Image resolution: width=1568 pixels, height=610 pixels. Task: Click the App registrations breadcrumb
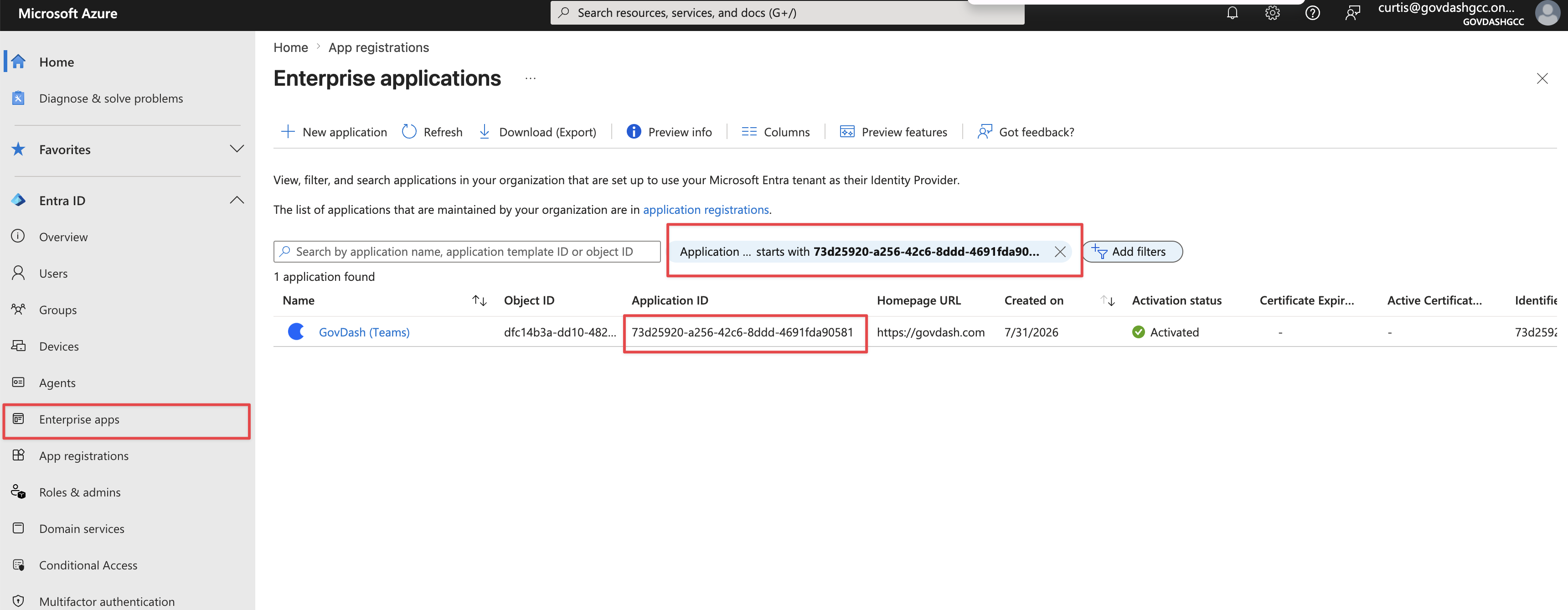point(379,47)
